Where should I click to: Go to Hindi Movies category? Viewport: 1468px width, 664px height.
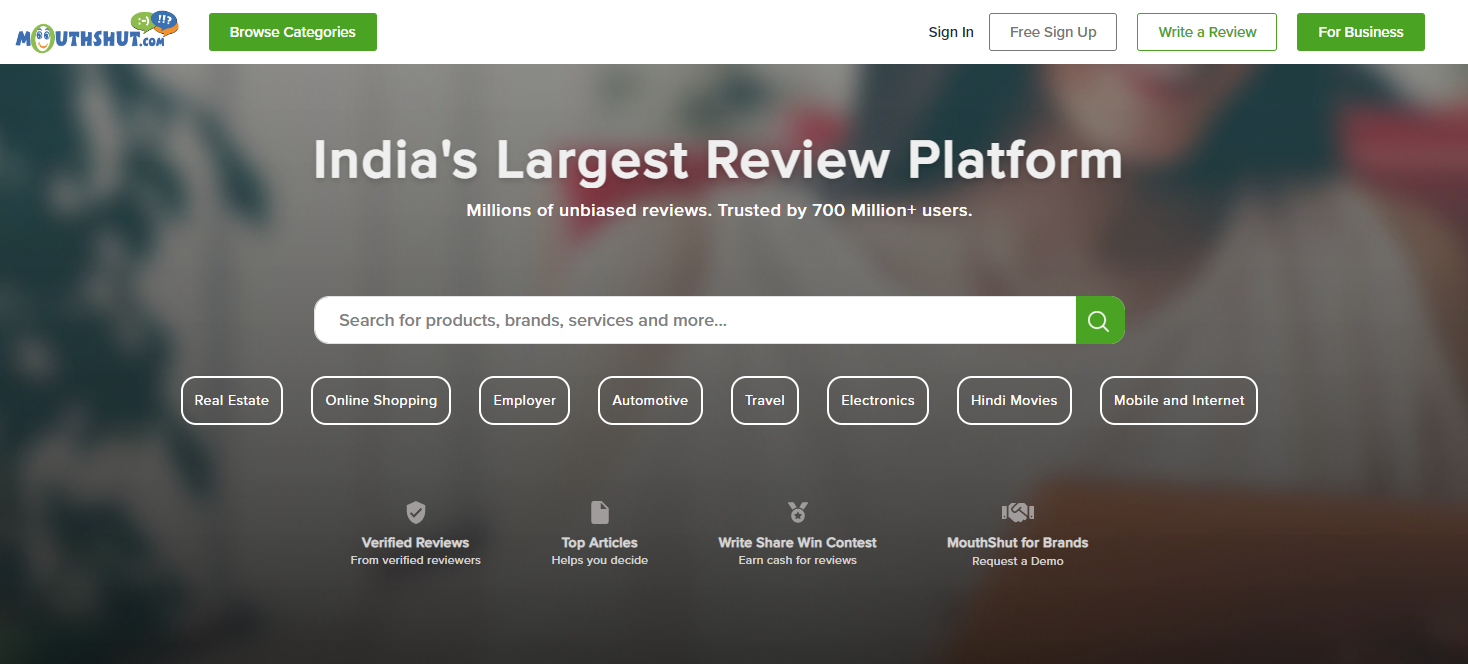click(1014, 400)
